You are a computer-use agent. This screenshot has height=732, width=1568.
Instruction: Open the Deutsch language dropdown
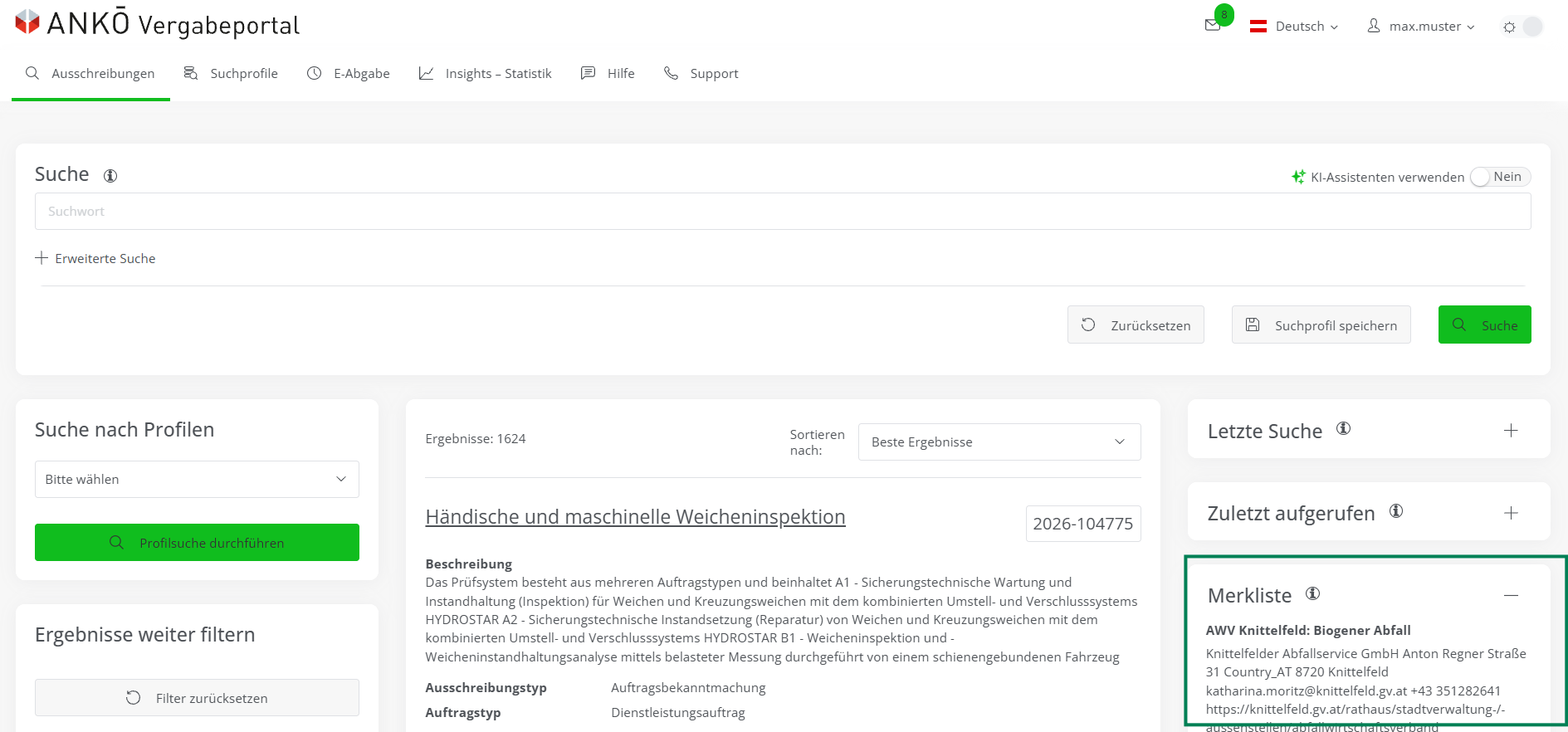coord(1294,27)
